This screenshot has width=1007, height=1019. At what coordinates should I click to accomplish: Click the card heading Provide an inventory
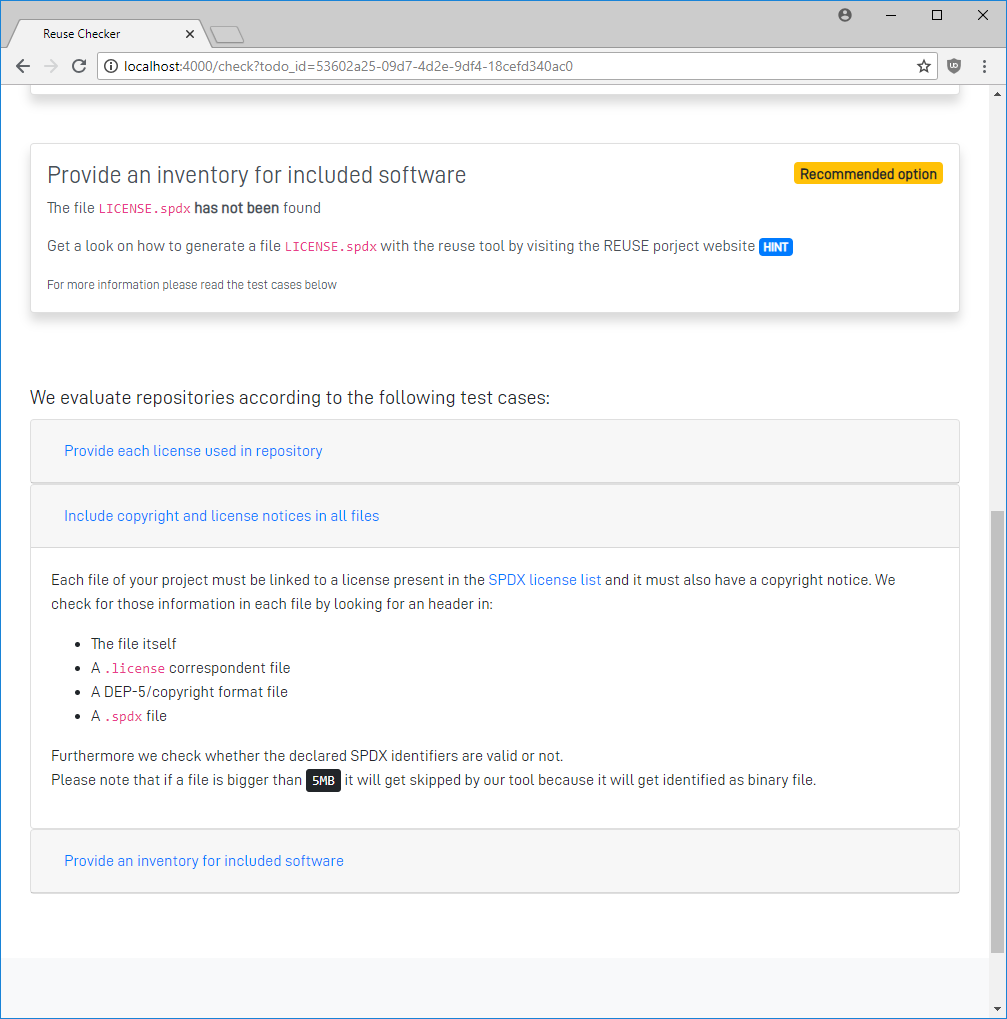257,175
